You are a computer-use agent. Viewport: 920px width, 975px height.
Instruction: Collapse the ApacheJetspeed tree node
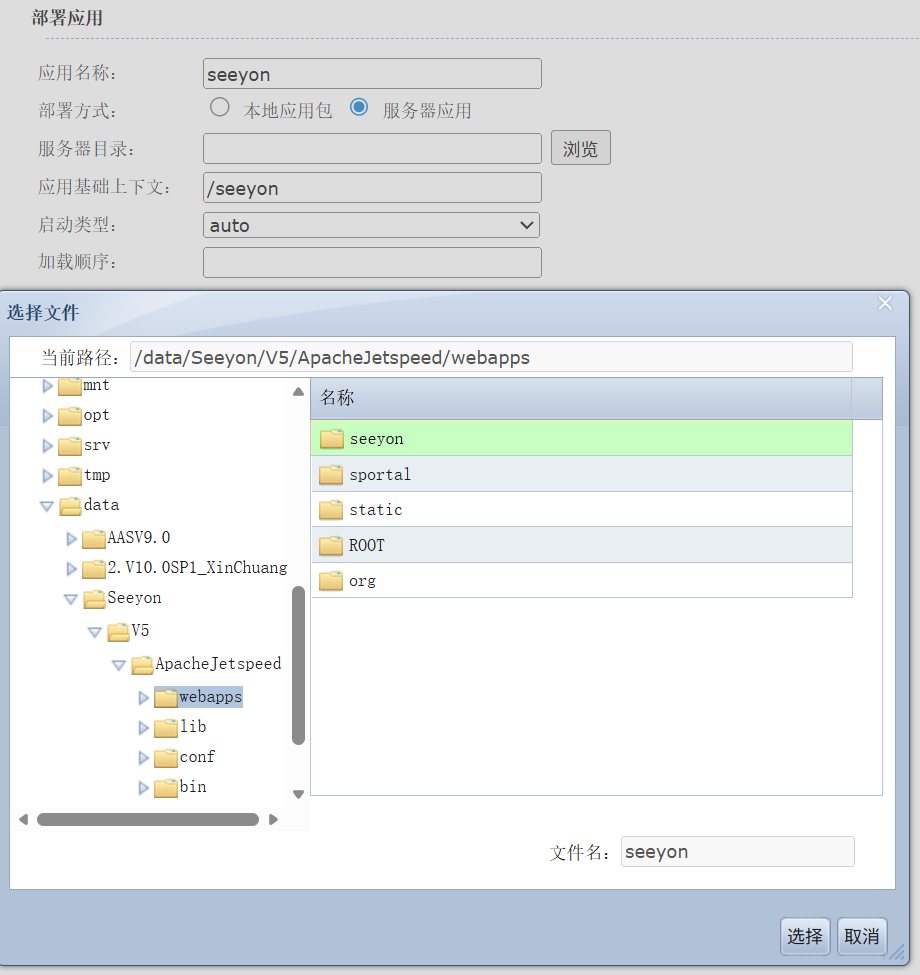point(119,665)
